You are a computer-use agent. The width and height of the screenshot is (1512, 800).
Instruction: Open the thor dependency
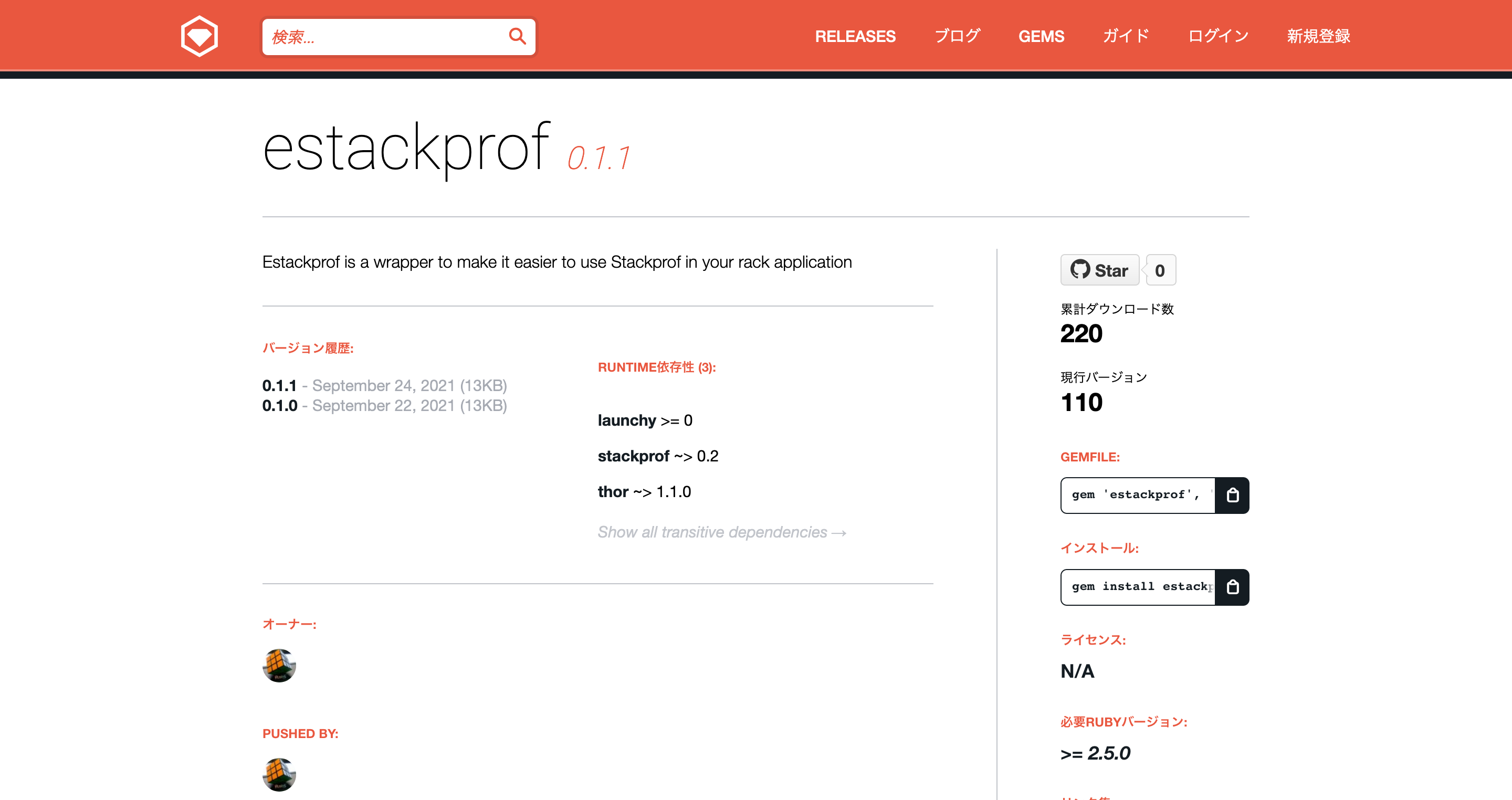612,492
